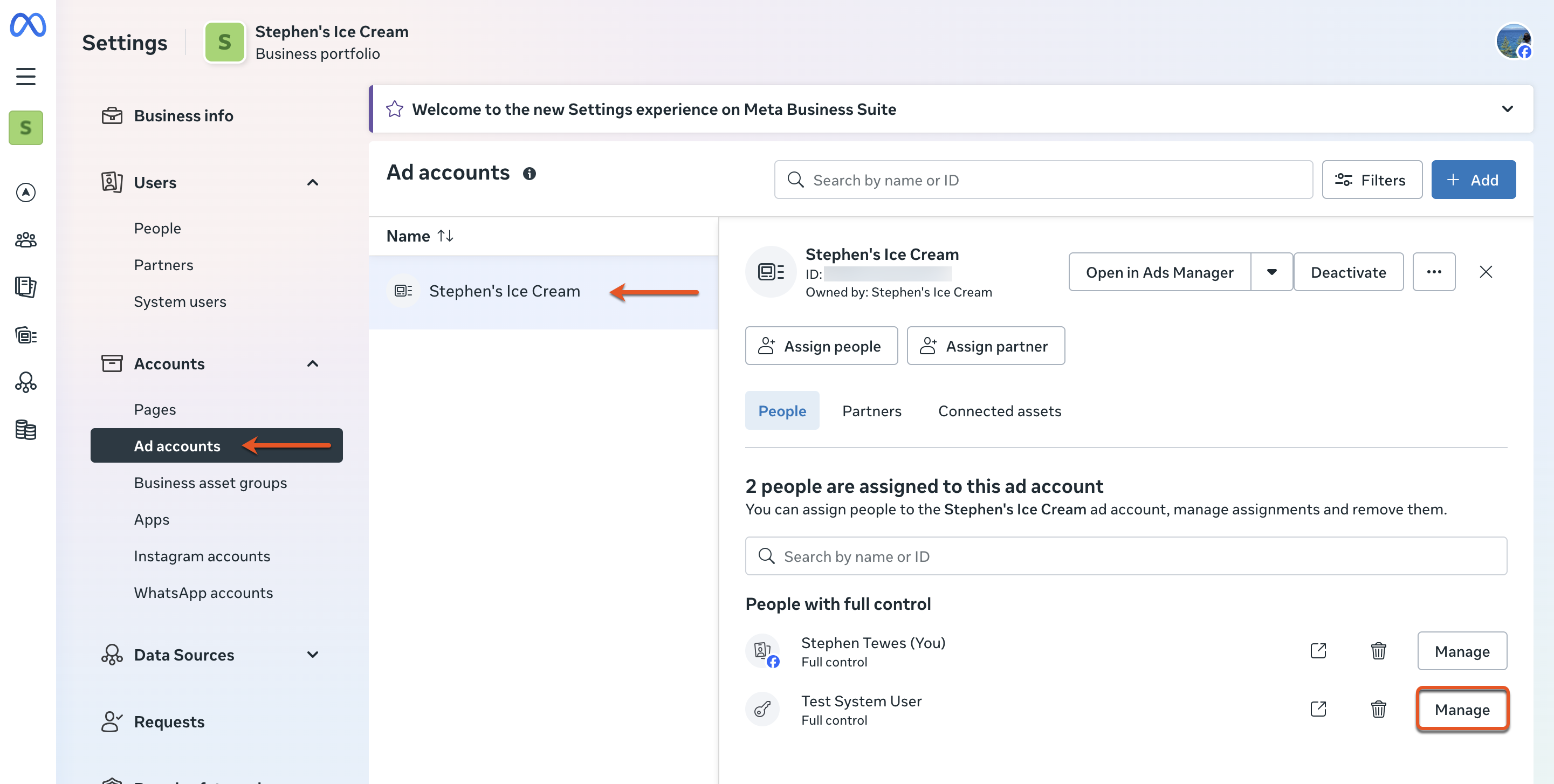Switch to the Partners tab
Viewport: 1554px width, 784px height.
[871, 411]
